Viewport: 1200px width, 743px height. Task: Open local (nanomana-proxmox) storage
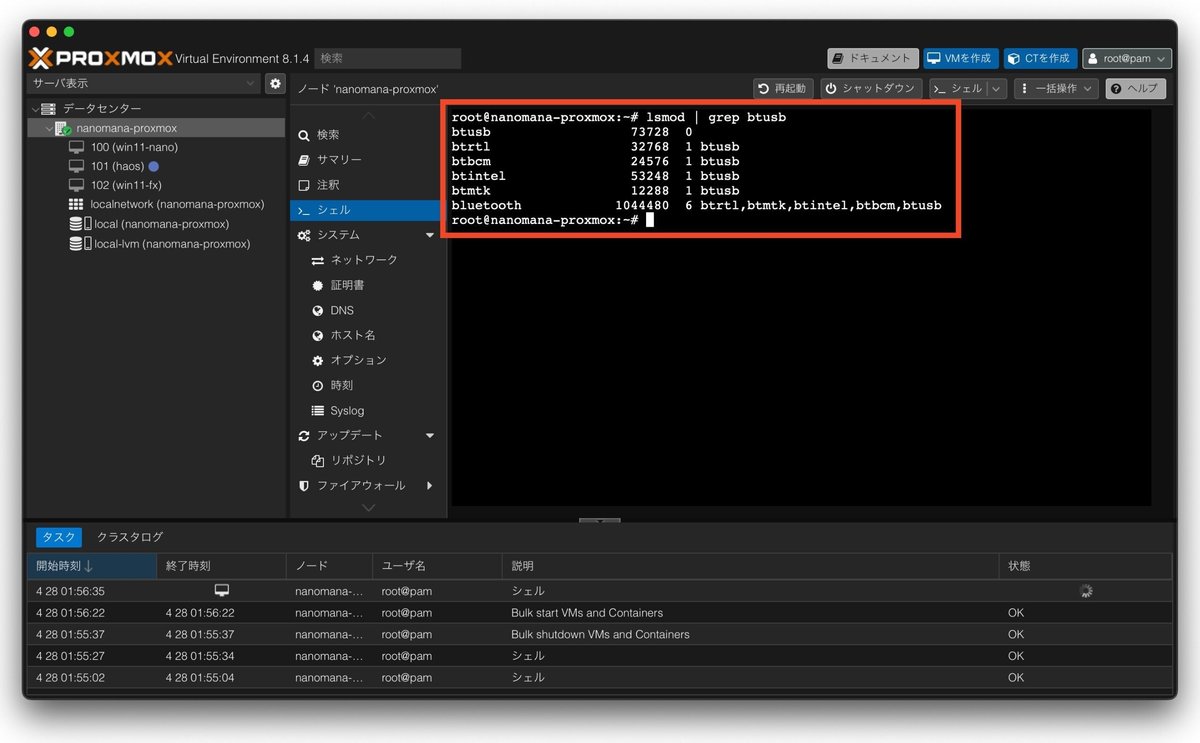tap(161, 224)
